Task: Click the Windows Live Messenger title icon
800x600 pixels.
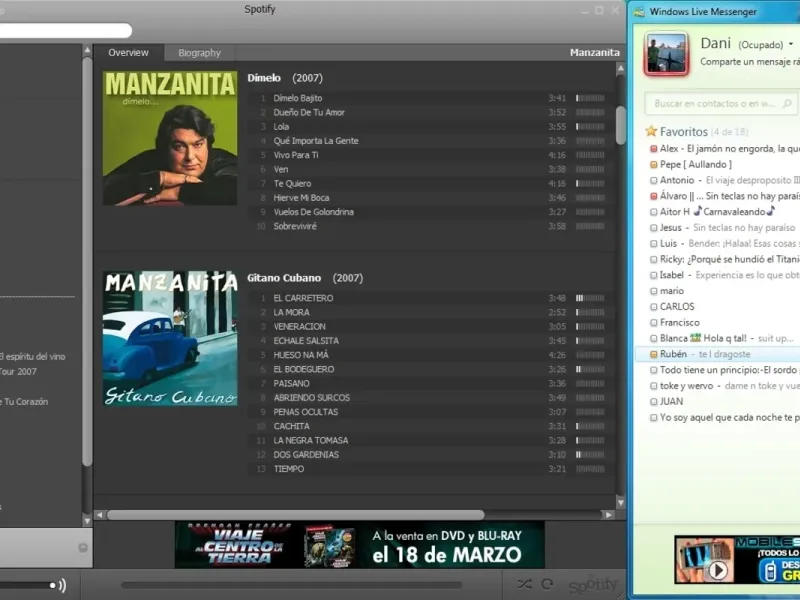Action: tap(639, 12)
